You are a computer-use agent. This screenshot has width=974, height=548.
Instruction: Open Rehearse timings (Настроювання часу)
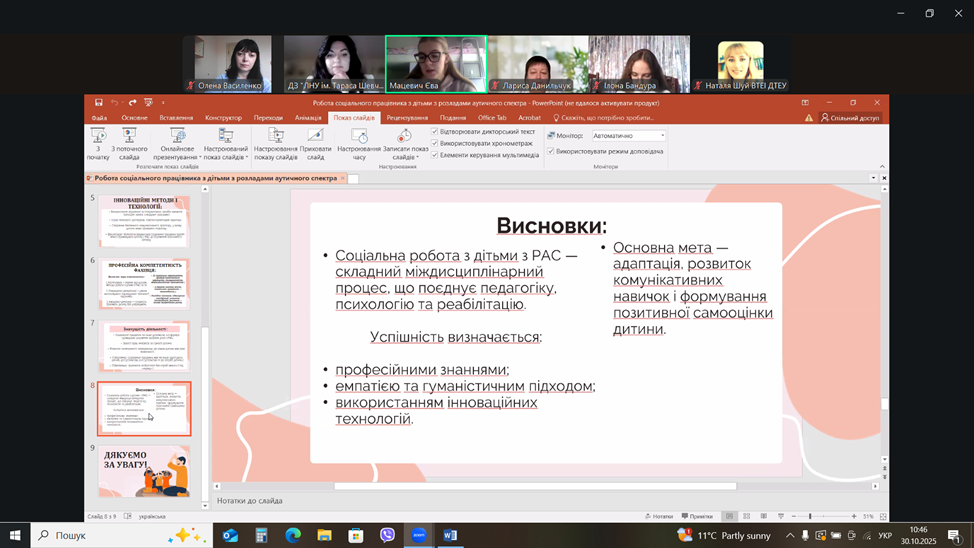point(359,141)
